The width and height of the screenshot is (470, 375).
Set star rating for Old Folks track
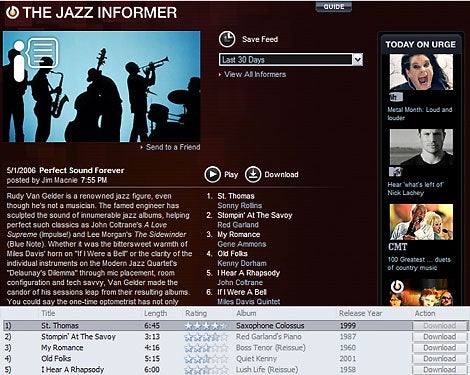[x=206, y=359]
